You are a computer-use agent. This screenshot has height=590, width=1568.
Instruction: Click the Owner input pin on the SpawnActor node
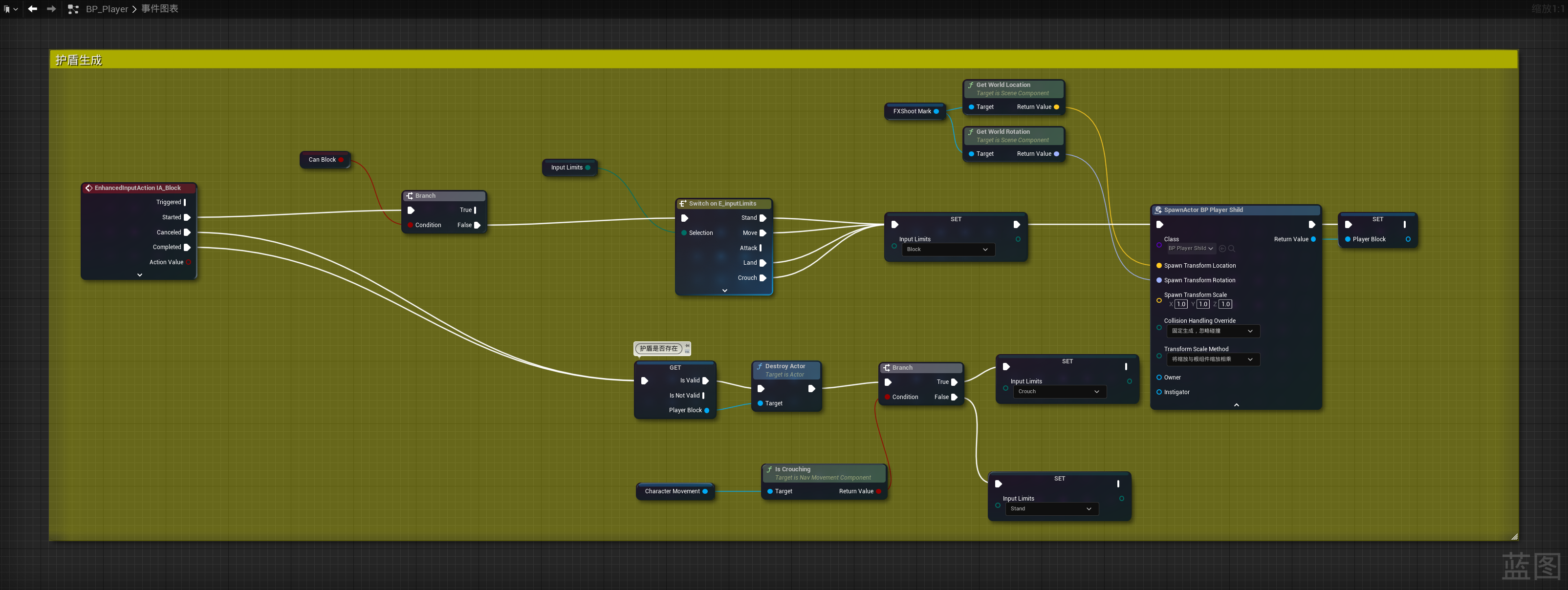(1159, 377)
